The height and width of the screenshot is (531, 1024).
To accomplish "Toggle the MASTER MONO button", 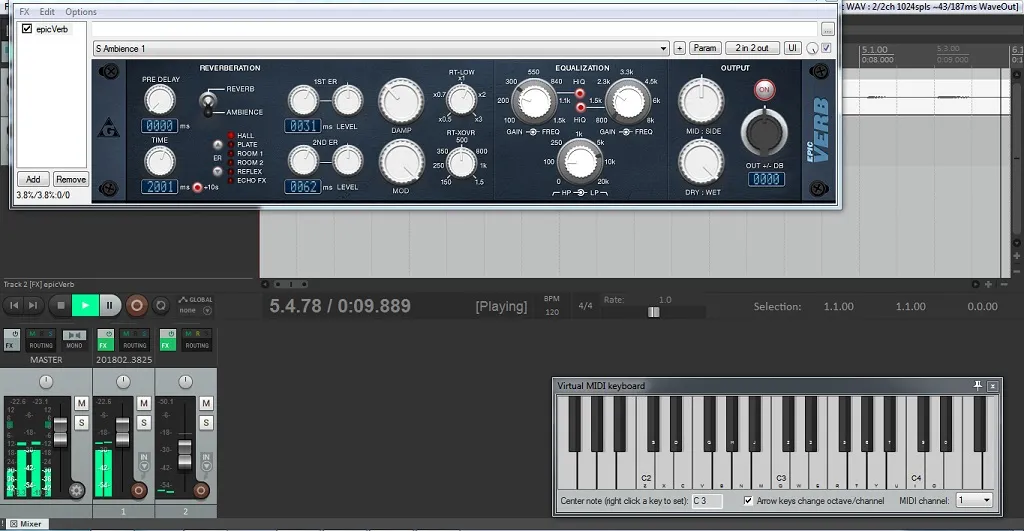I will pos(74,340).
